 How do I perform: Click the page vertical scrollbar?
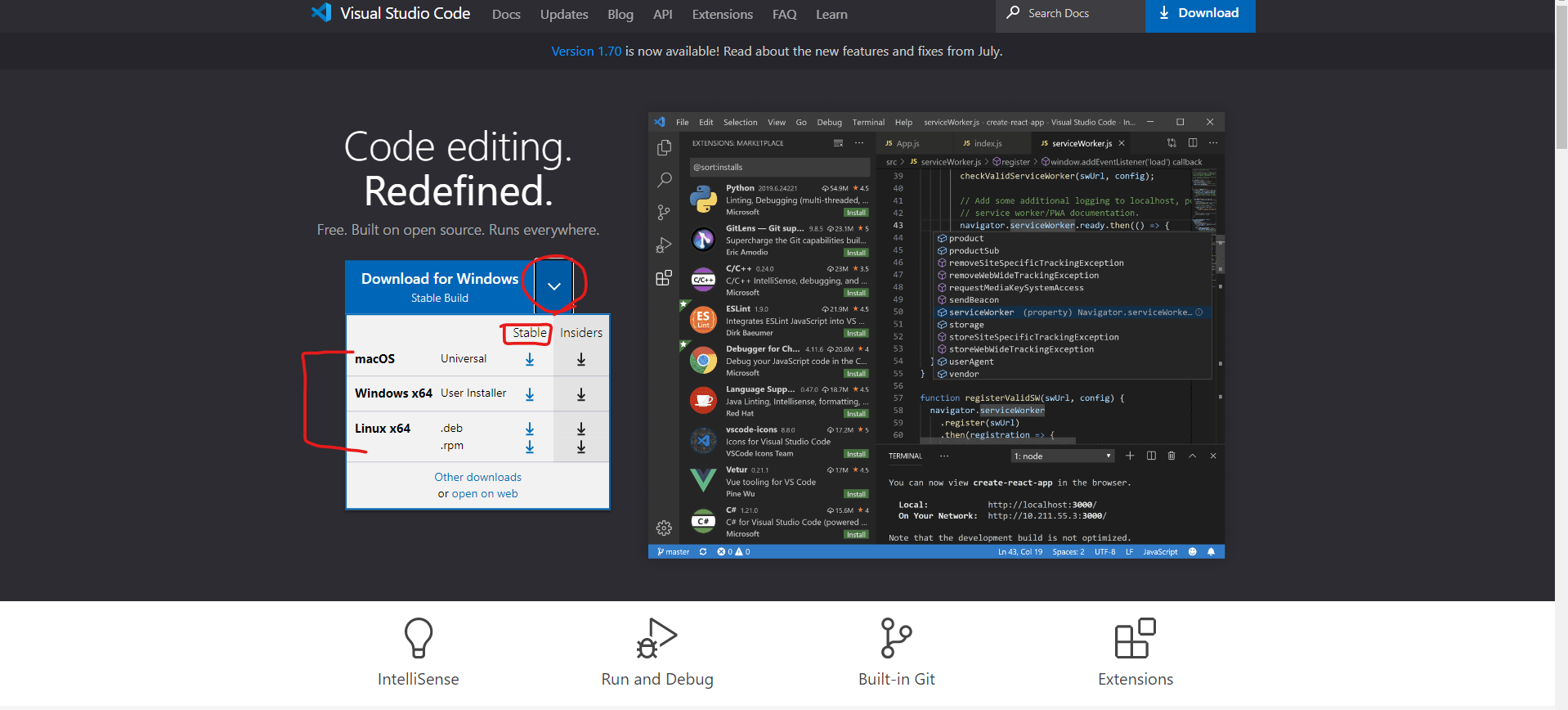1561,78
